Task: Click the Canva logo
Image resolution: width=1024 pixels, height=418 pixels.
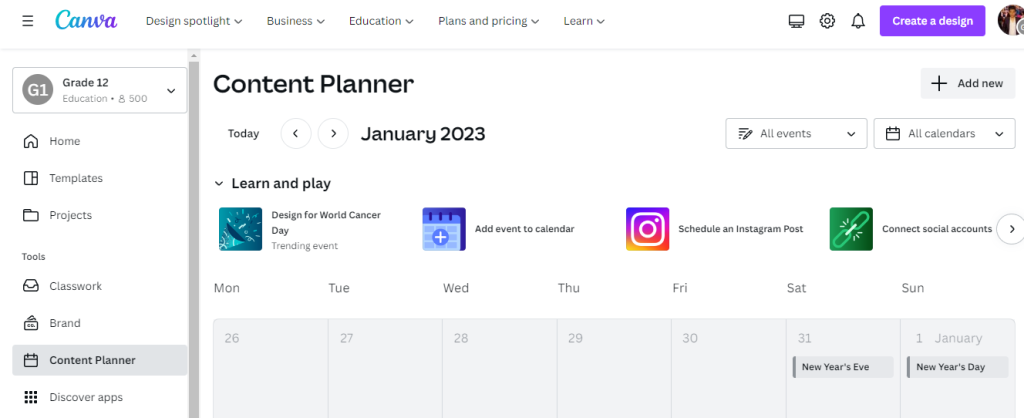Action: click(86, 20)
